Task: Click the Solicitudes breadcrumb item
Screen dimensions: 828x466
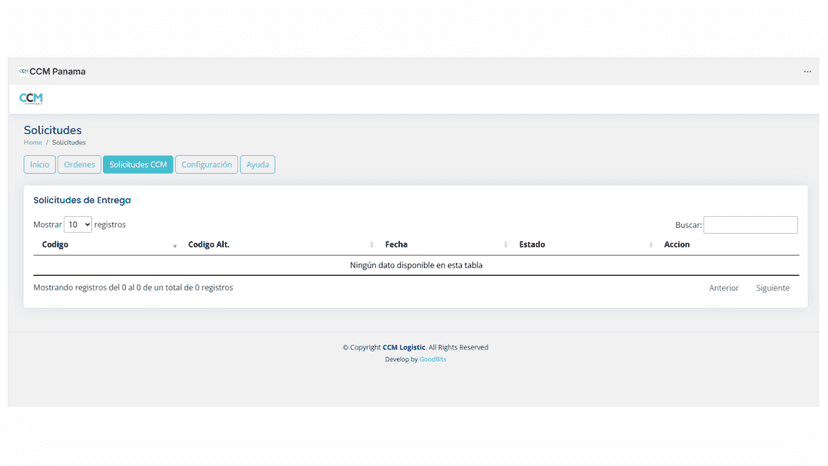Action: [69, 143]
